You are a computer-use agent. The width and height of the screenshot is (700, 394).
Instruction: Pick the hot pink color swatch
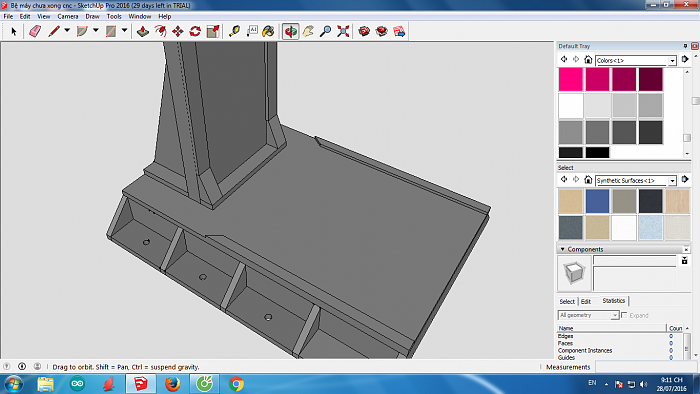pyautogui.click(x=571, y=79)
